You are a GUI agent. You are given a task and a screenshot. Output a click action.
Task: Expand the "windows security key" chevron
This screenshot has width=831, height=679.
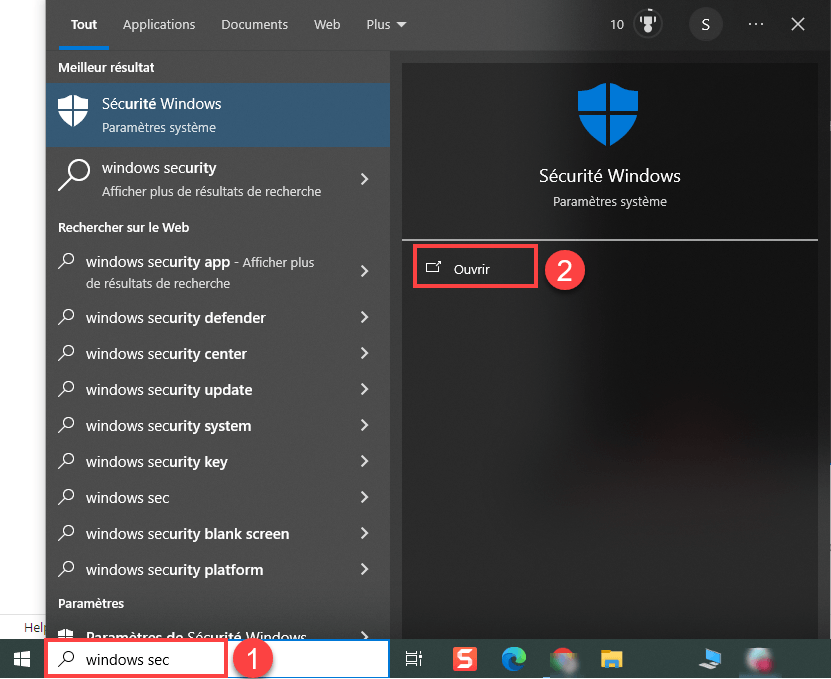(364, 462)
